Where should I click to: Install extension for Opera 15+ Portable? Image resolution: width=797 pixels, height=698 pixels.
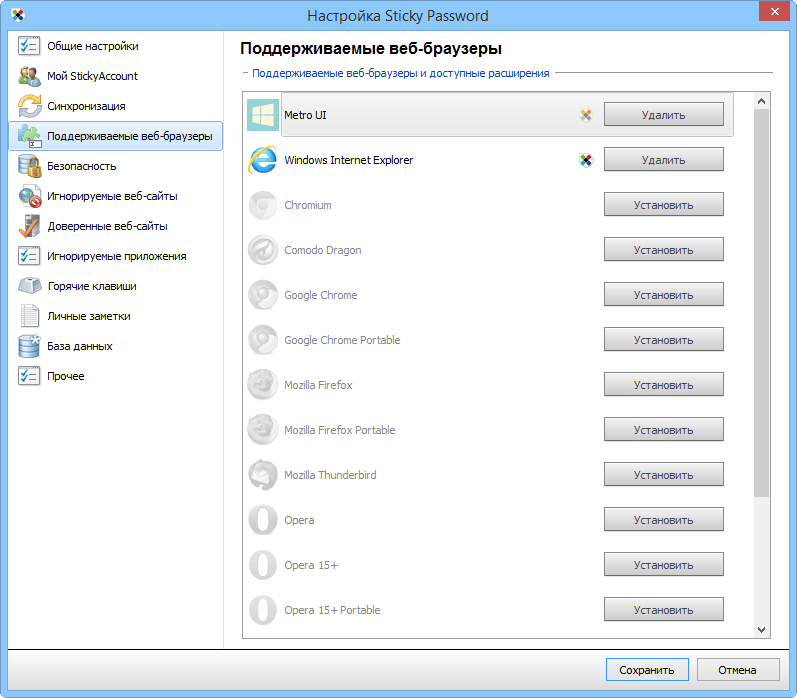(663, 609)
